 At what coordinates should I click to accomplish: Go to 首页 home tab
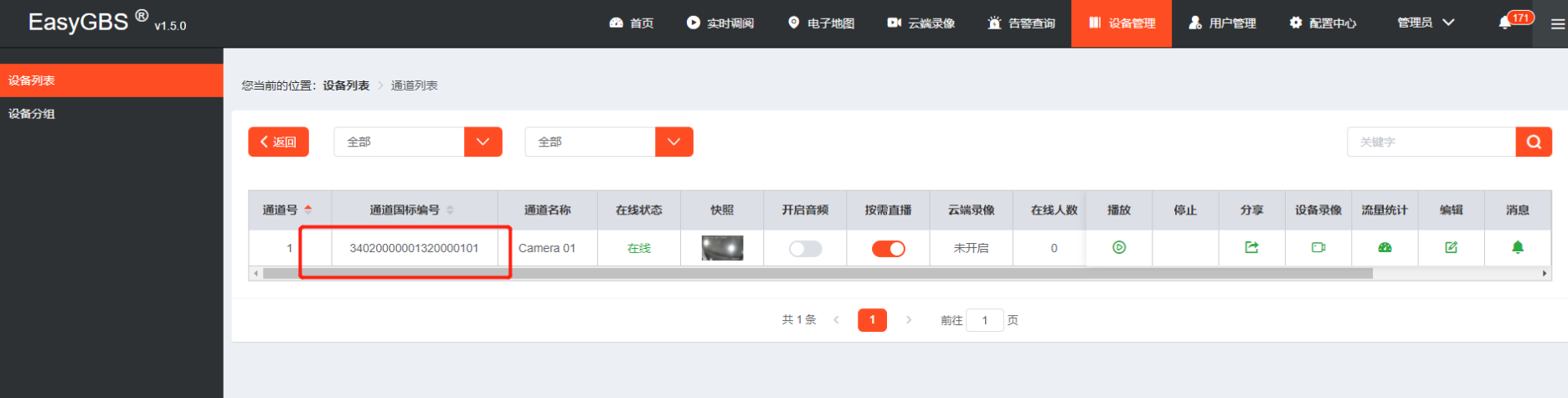pos(632,23)
